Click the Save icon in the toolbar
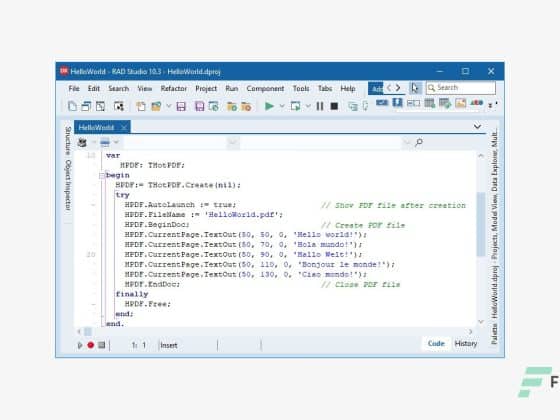The height and width of the screenshot is (420, 560). 181,106
